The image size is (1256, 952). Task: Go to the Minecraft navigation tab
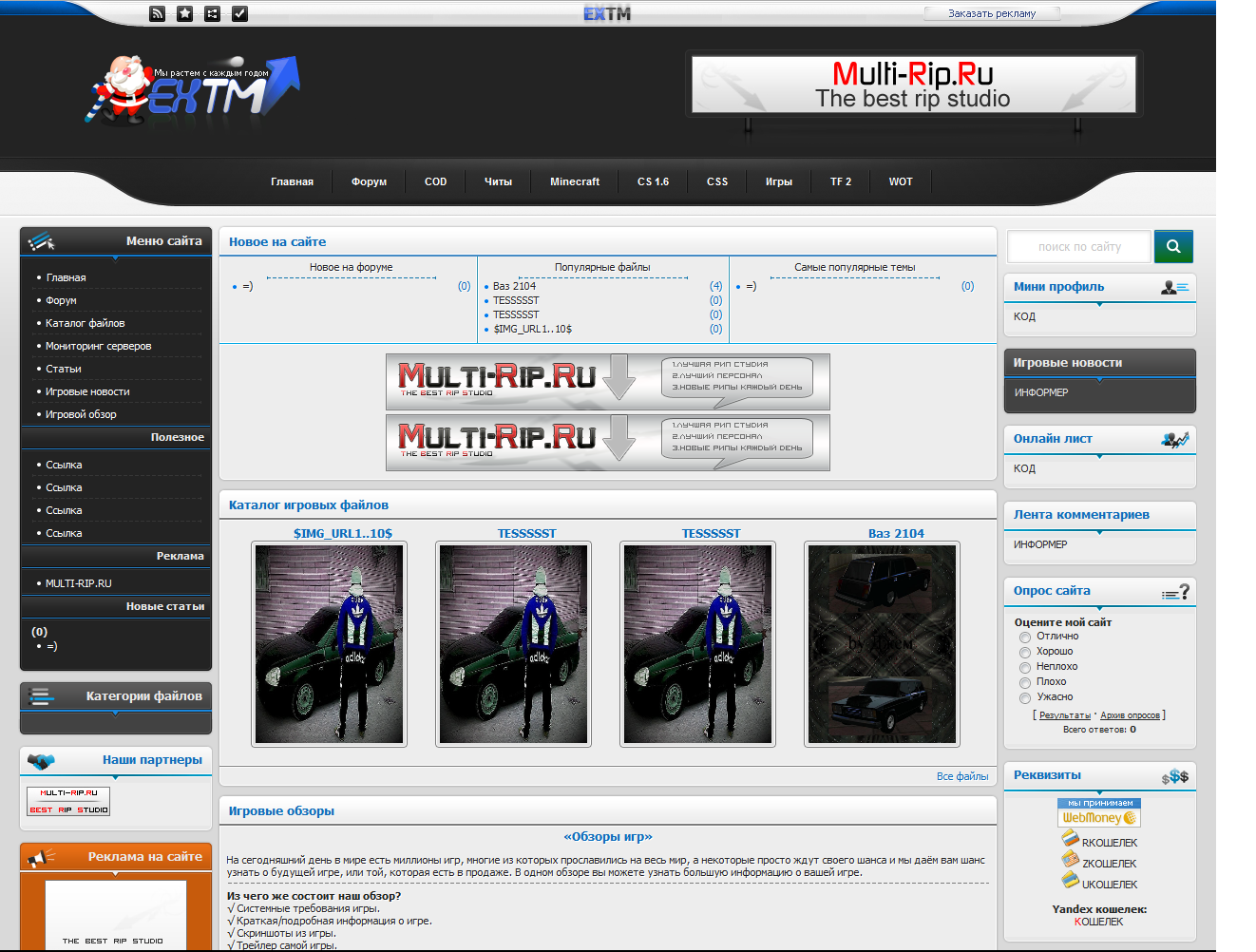pyautogui.click(x=575, y=181)
